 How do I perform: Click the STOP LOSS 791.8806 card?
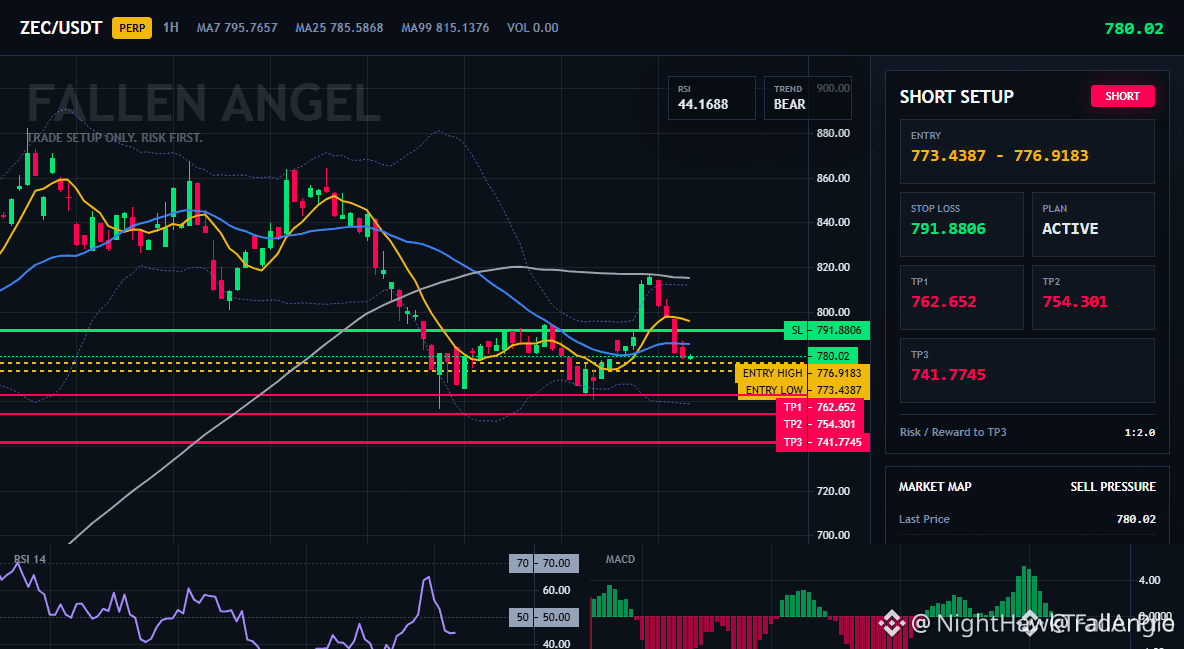(961, 224)
